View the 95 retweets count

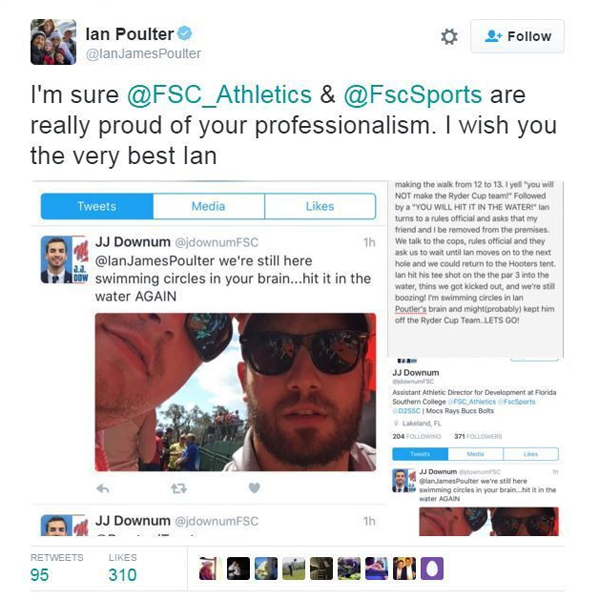[x=39, y=575]
